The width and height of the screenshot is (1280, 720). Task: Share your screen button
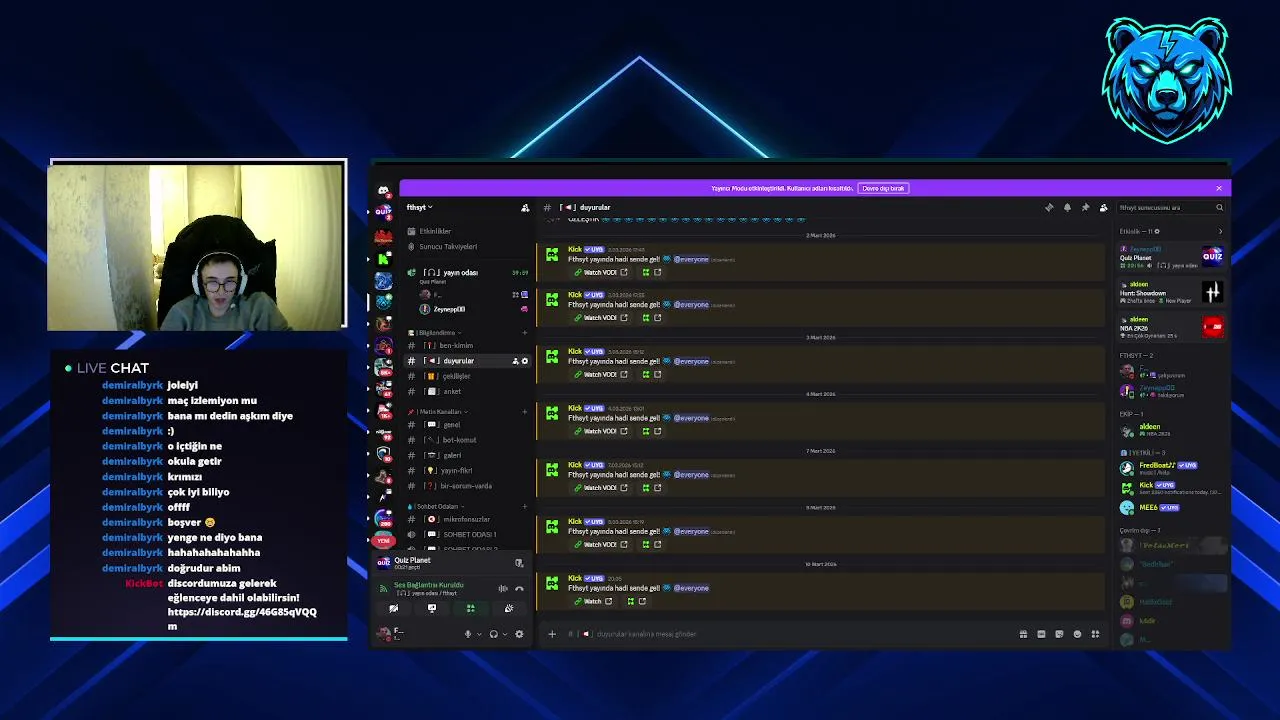click(432, 608)
